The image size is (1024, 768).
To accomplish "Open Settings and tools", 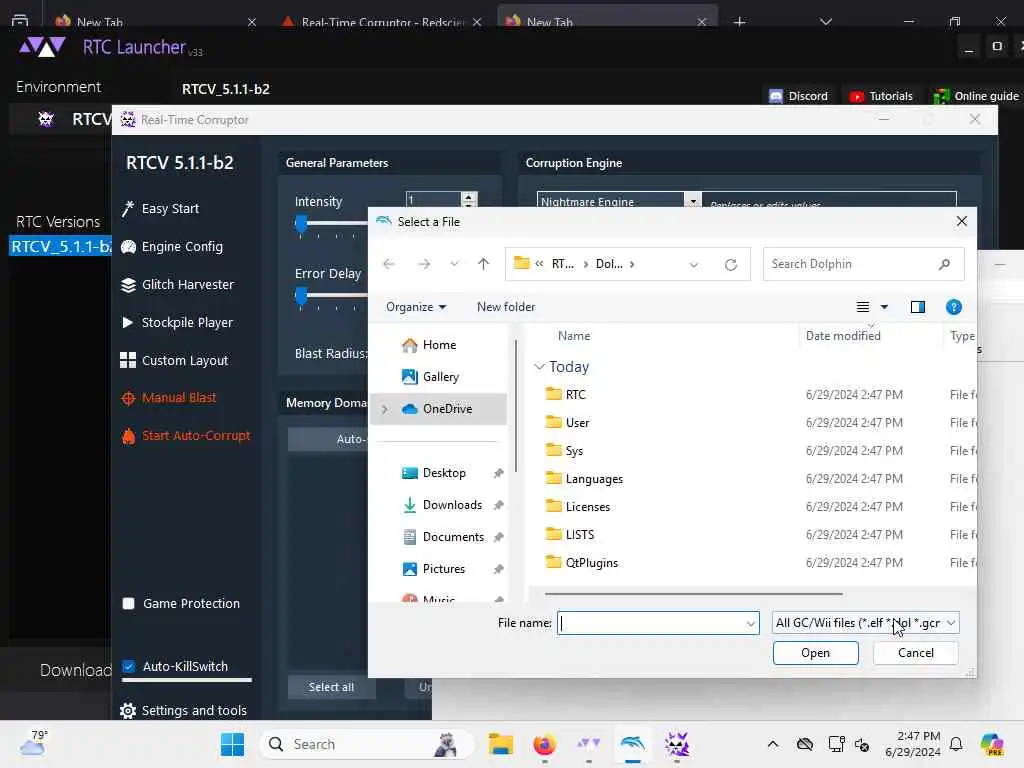I will [x=184, y=711].
